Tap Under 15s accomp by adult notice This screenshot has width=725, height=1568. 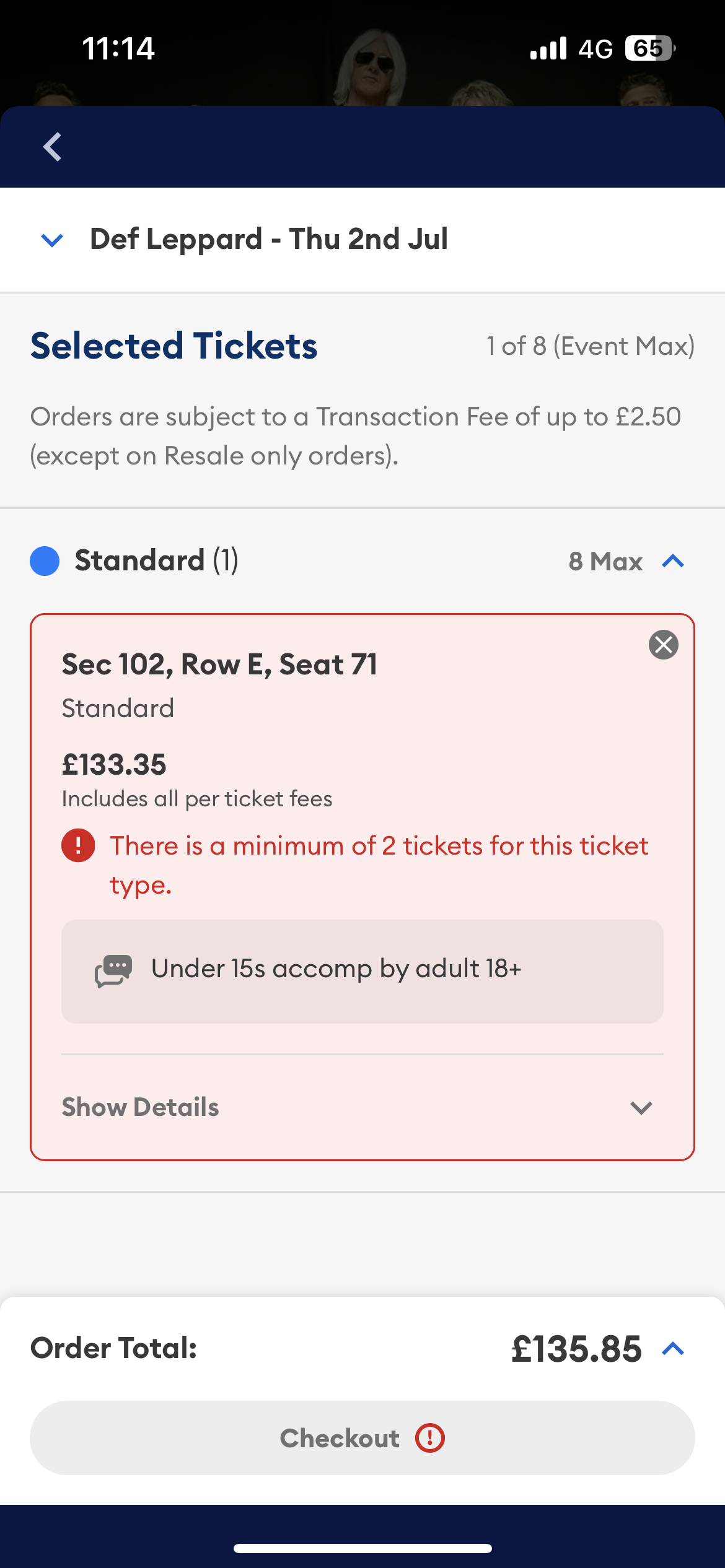click(x=362, y=971)
